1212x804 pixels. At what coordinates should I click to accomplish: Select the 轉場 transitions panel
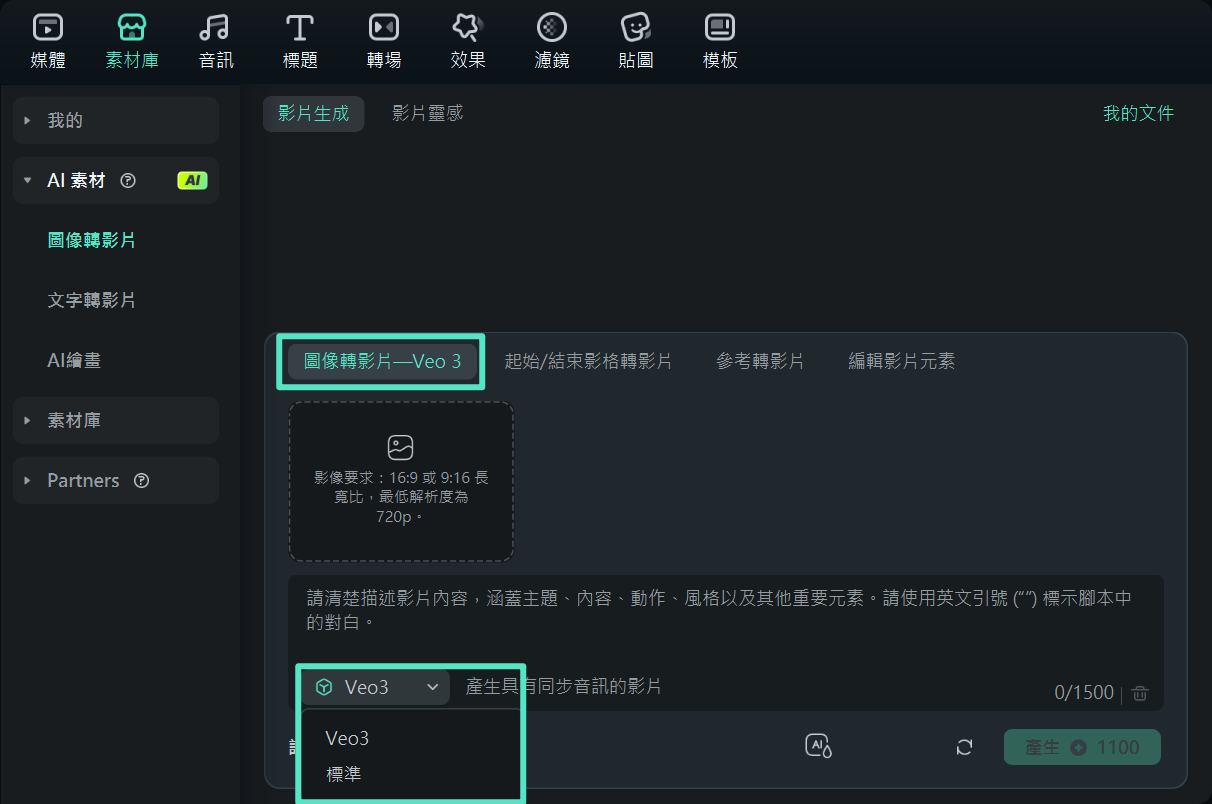(383, 40)
